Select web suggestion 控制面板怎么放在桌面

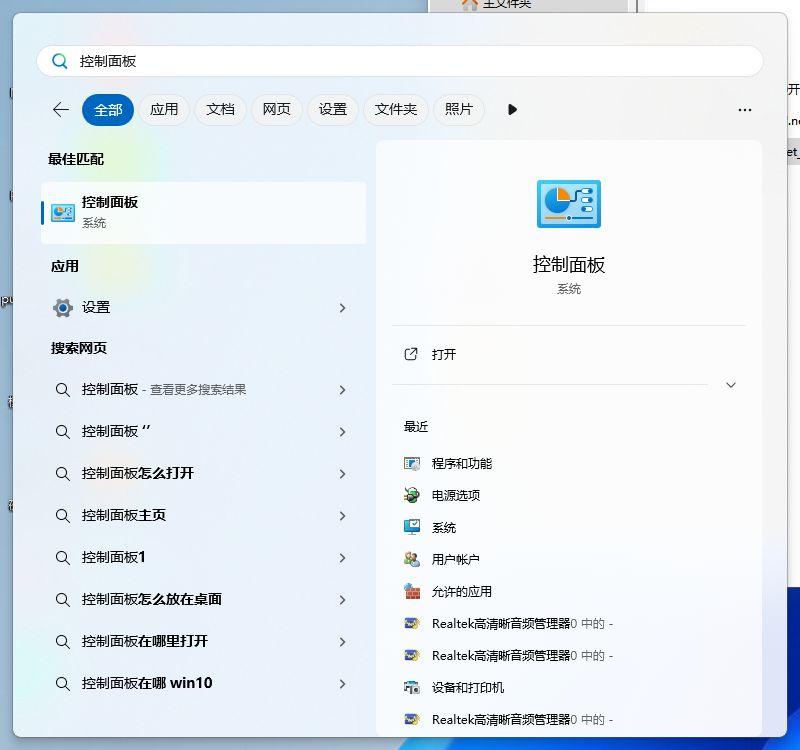[x=152, y=599]
